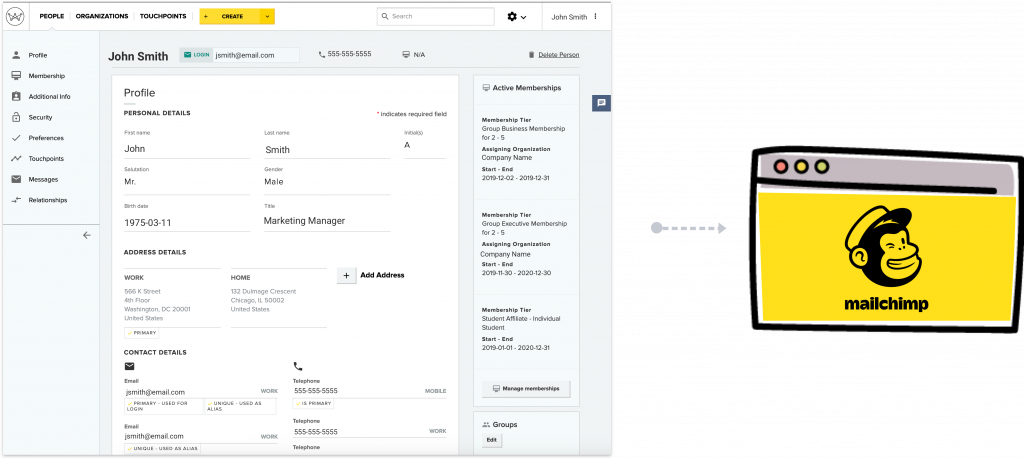Viewport: 1024px width, 459px height.
Task: Collapse the sidebar with left arrow
Action: 87,235
